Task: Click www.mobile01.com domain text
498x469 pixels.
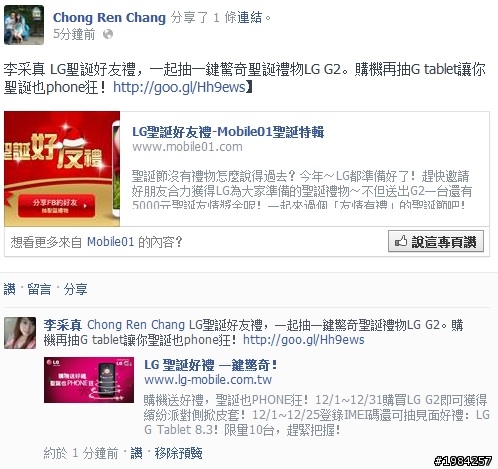Action: [x=187, y=147]
